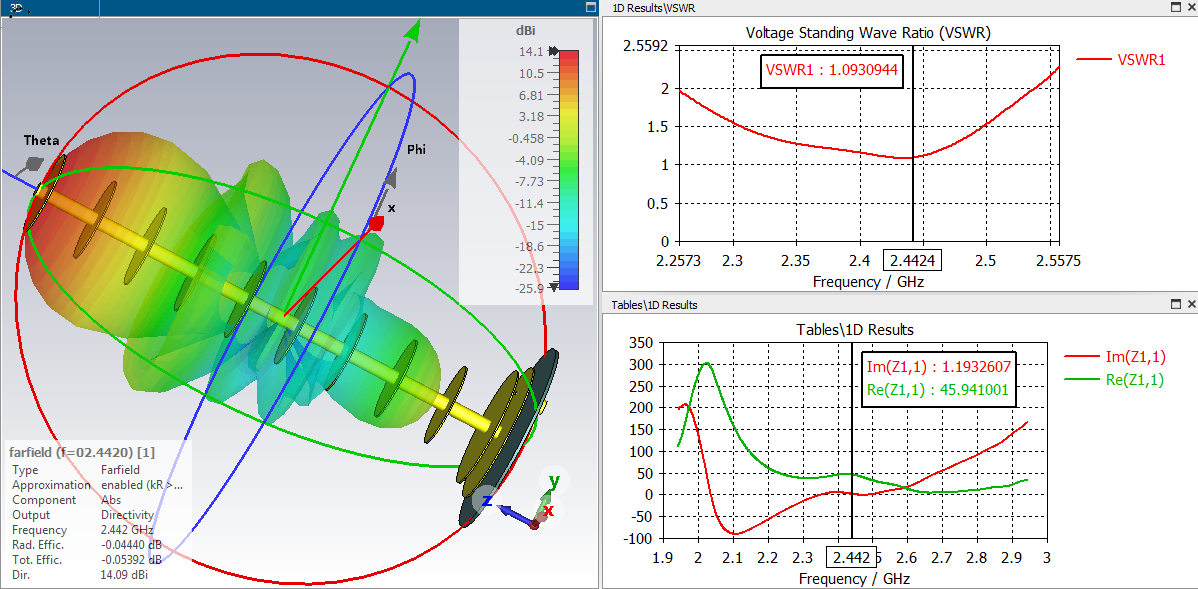Viewport: 1198px width, 589px height.
Task: Select the Re(Z1,1) : 45.941001 marker readout
Action: (x=939, y=390)
